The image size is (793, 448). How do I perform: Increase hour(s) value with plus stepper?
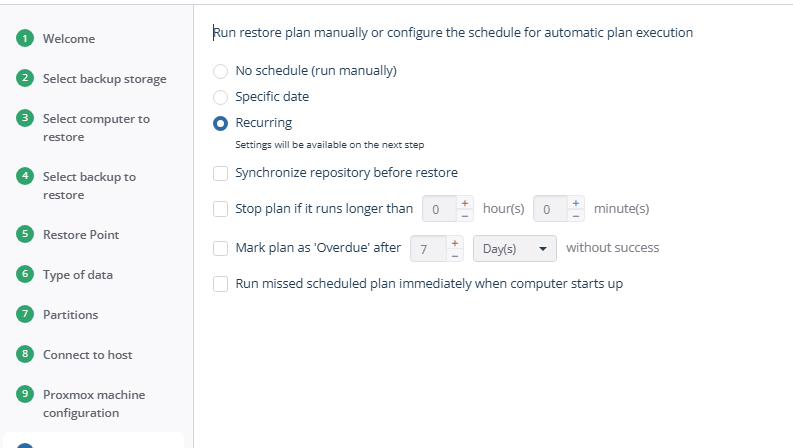click(x=465, y=203)
